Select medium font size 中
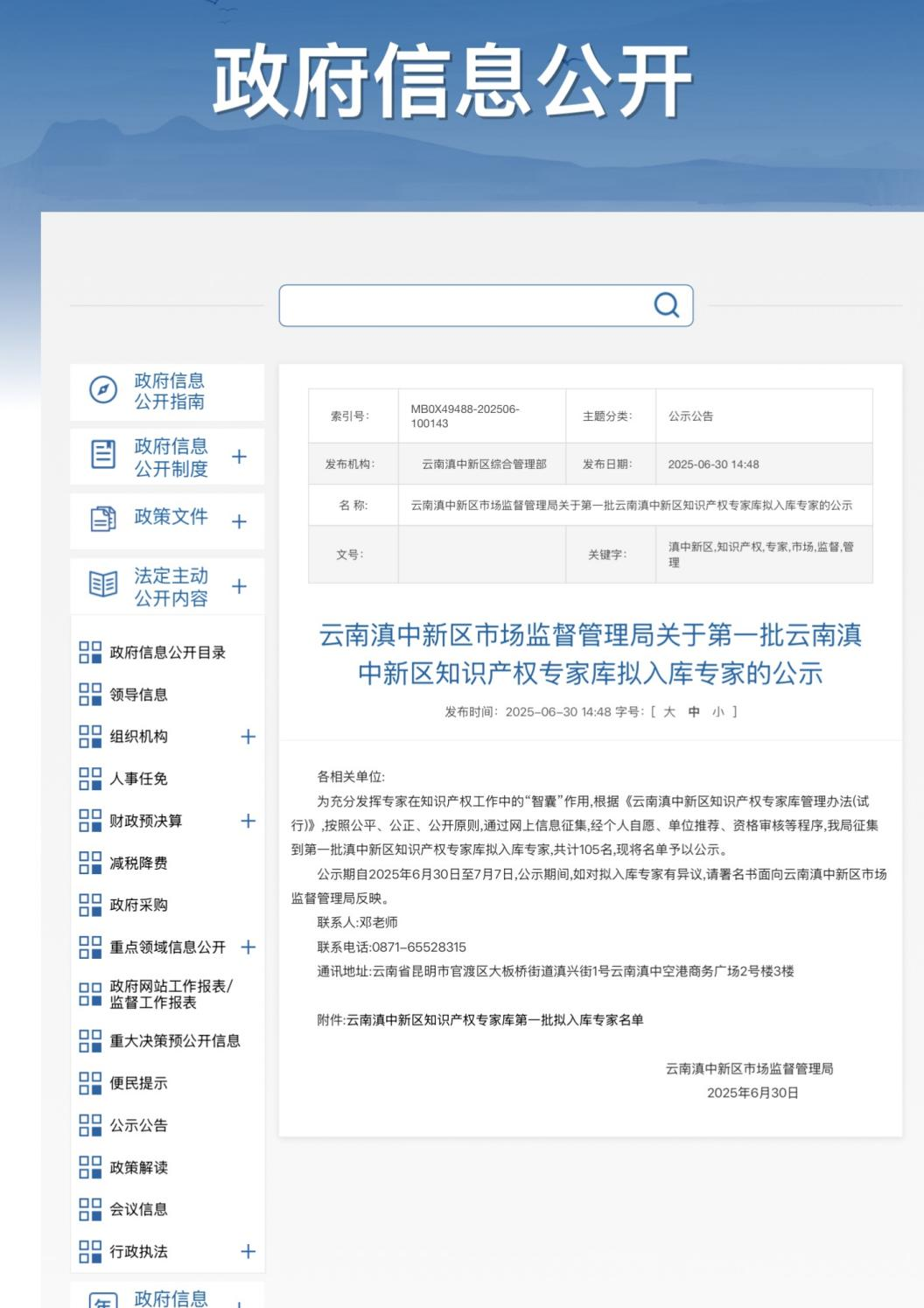Image resolution: width=924 pixels, height=1308 pixels. pyautogui.click(x=694, y=712)
